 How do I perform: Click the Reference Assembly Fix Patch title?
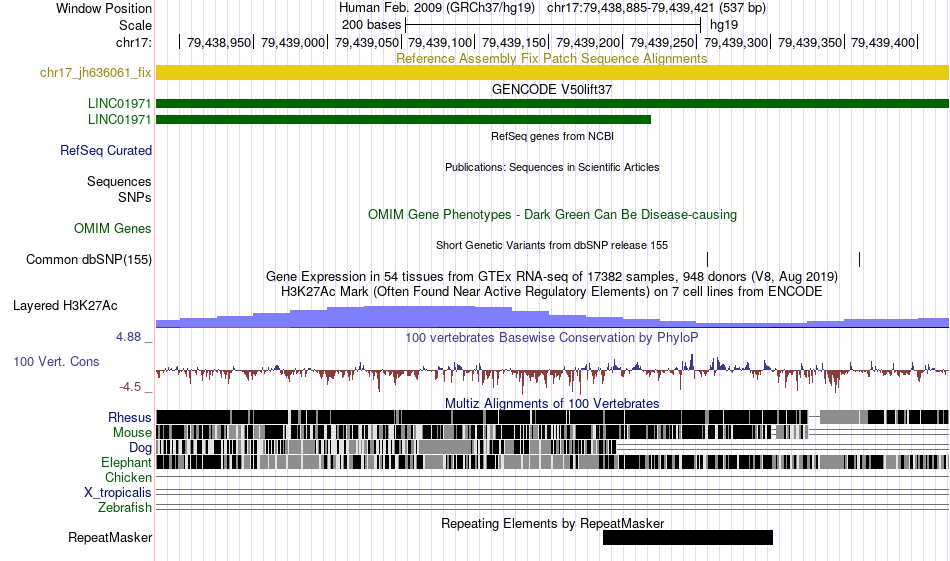[552, 58]
